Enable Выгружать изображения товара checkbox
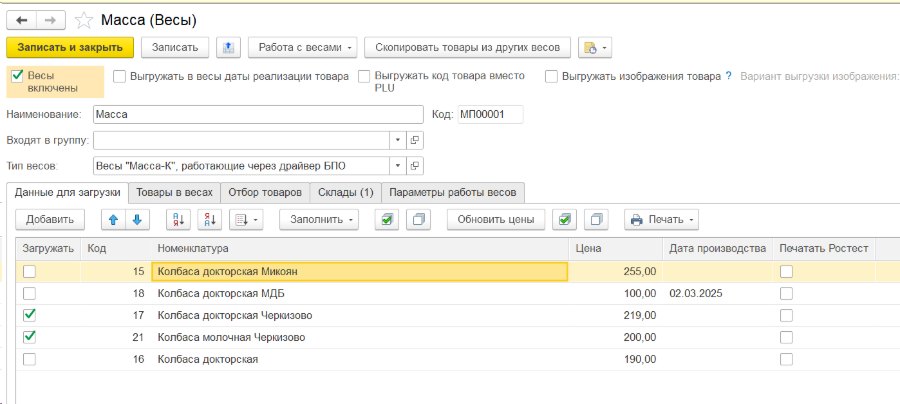 click(552, 77)
